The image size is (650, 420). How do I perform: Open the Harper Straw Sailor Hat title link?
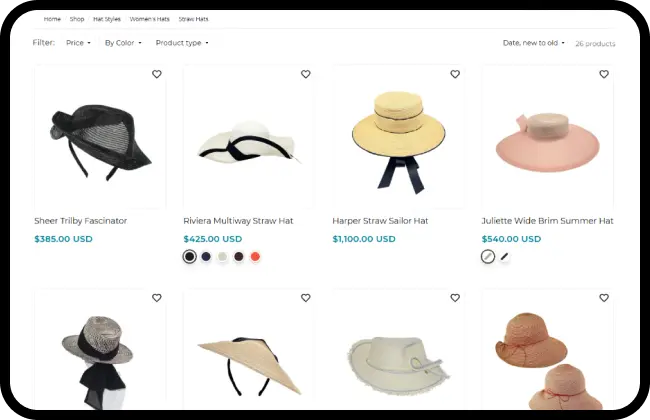pos(380,221)
